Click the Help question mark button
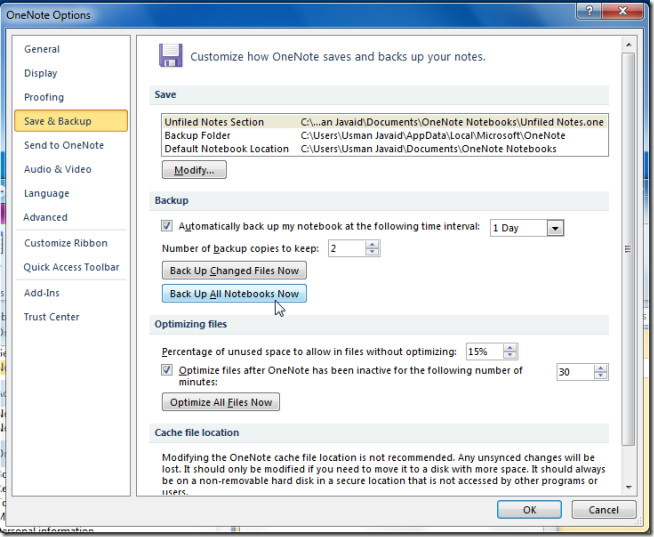This screenshot has height=537, width=654. (589, 11)
